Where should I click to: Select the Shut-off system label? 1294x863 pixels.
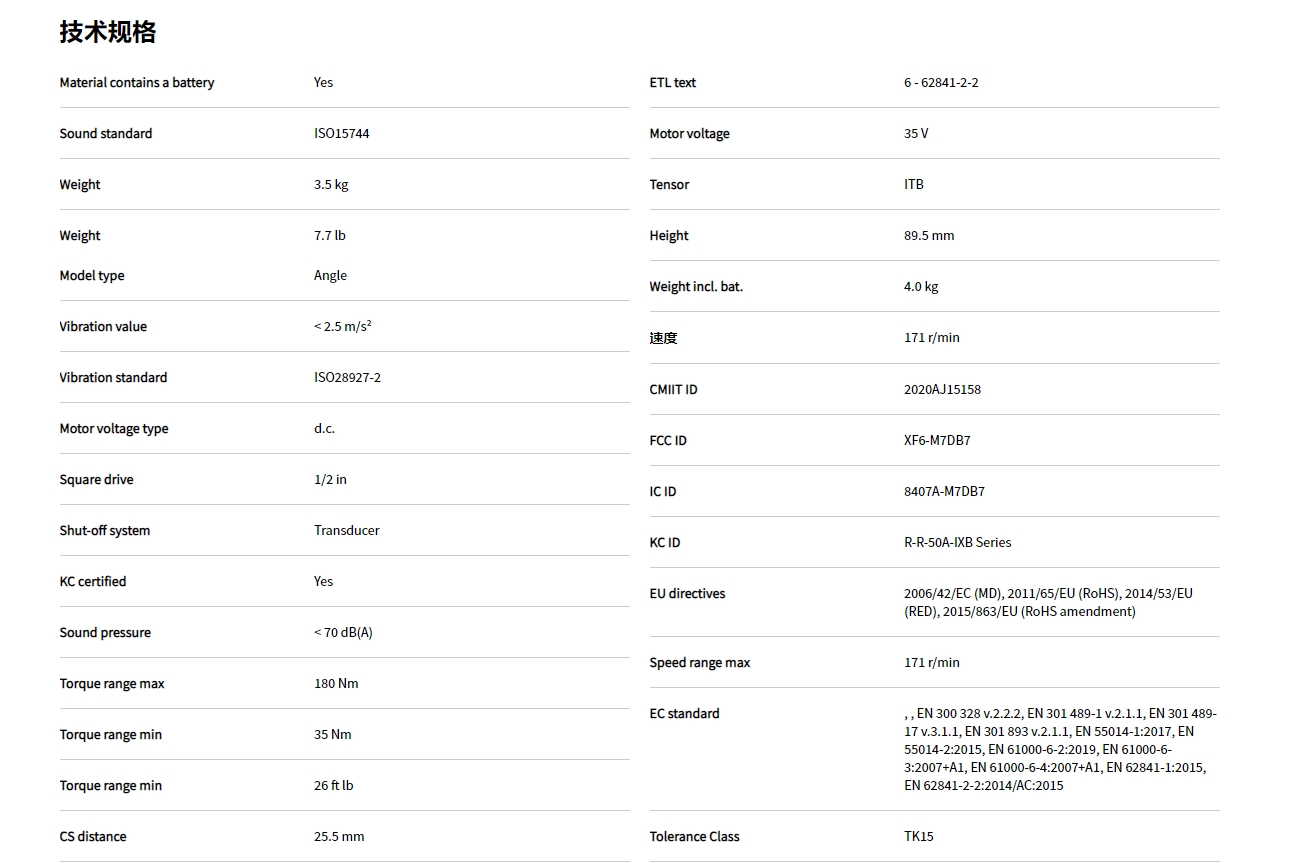click(105, 531)
